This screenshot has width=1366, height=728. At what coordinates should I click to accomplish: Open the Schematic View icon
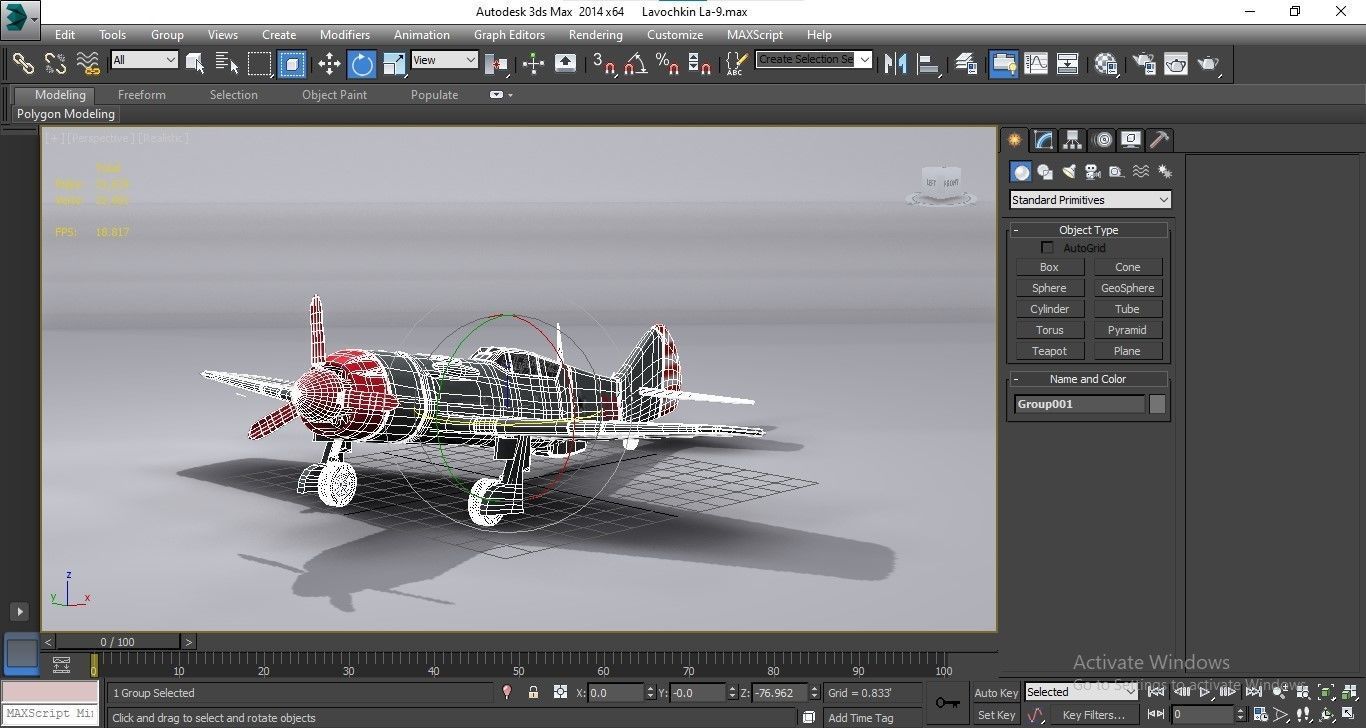(1068, 64)
